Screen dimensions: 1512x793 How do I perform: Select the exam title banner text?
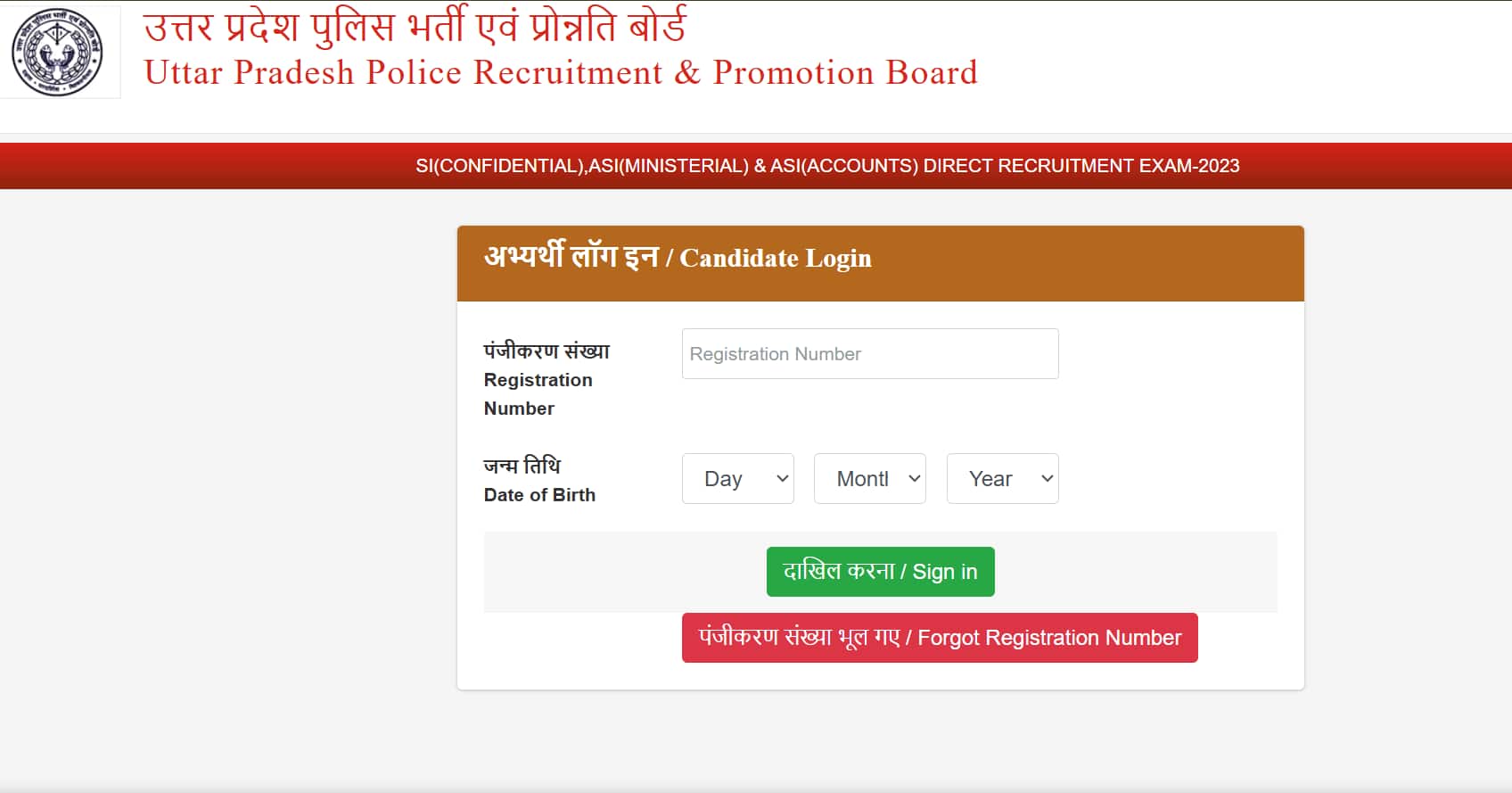829,165
